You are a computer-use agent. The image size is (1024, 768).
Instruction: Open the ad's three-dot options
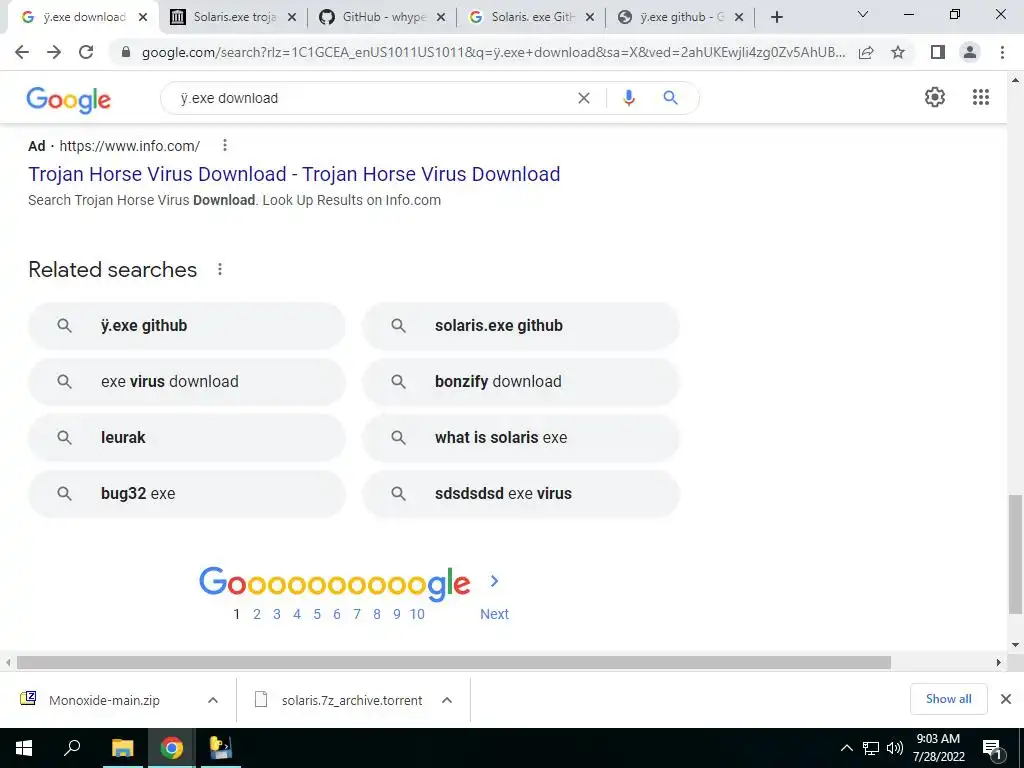click(225, 145)
